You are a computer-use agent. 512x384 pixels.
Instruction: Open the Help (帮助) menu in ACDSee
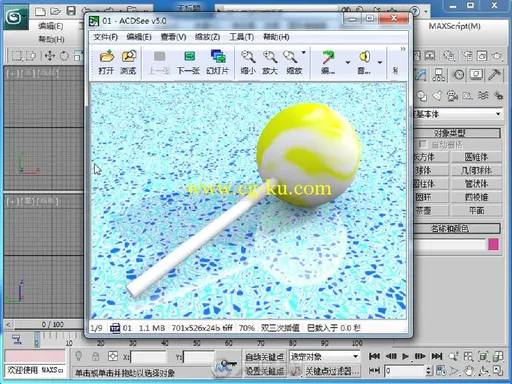(x=276, y=37)
